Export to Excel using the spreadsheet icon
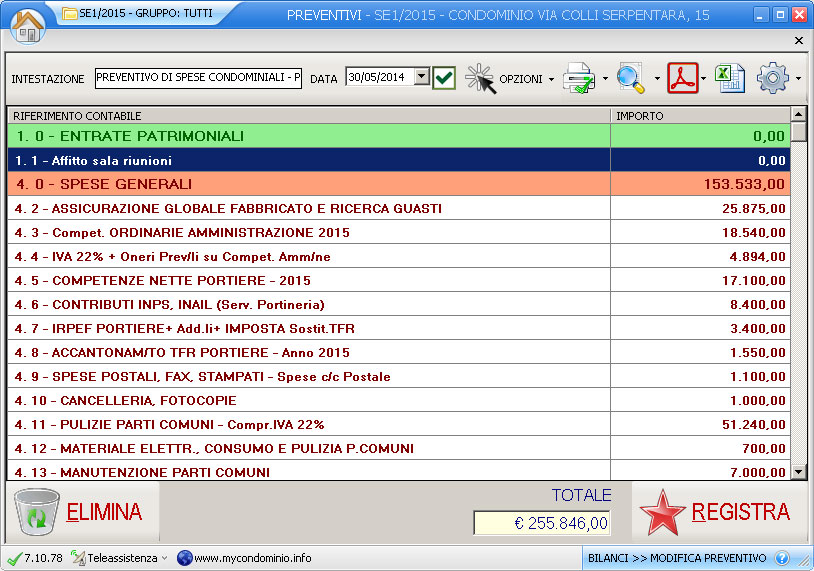The height and width of the screenshot is (571, 814). (730, 78)
